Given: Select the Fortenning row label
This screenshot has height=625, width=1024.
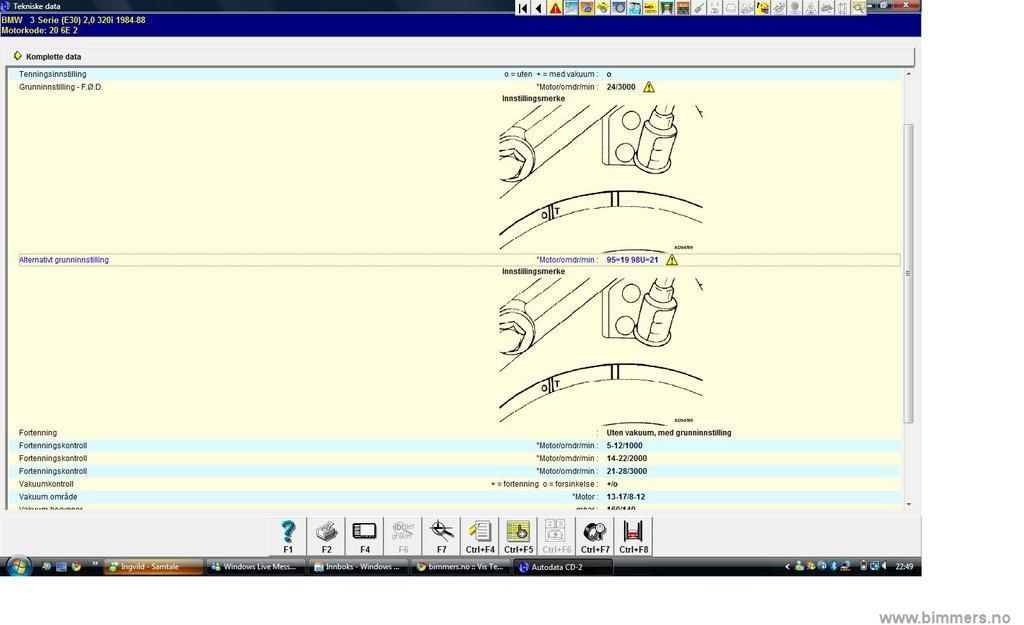Looking at the screenshot, I should tap(38, 433).
